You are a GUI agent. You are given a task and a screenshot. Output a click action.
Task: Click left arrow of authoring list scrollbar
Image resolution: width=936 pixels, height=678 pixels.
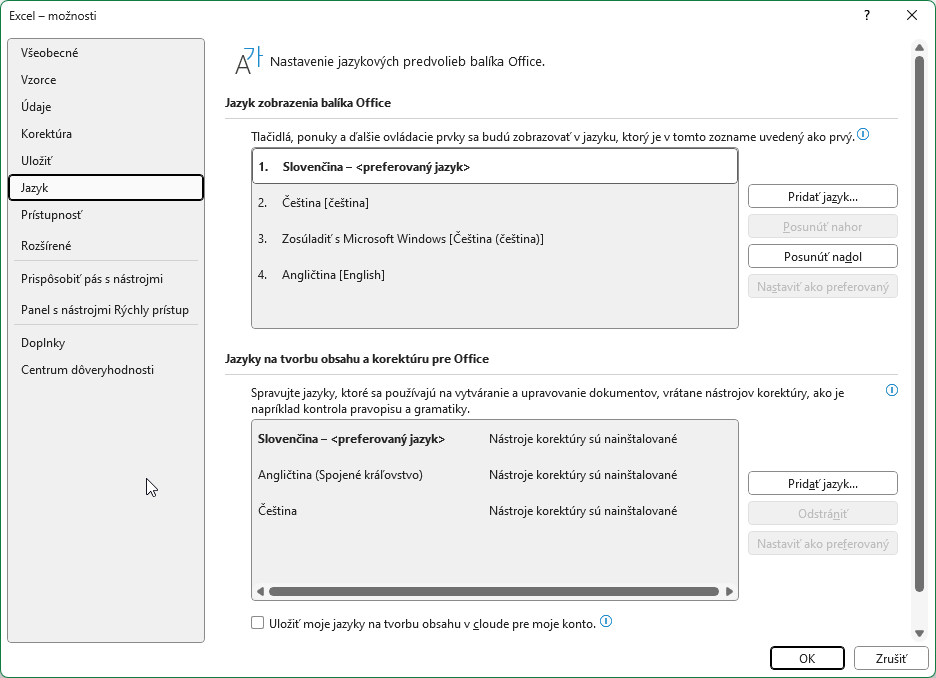[x=260, y=591]
